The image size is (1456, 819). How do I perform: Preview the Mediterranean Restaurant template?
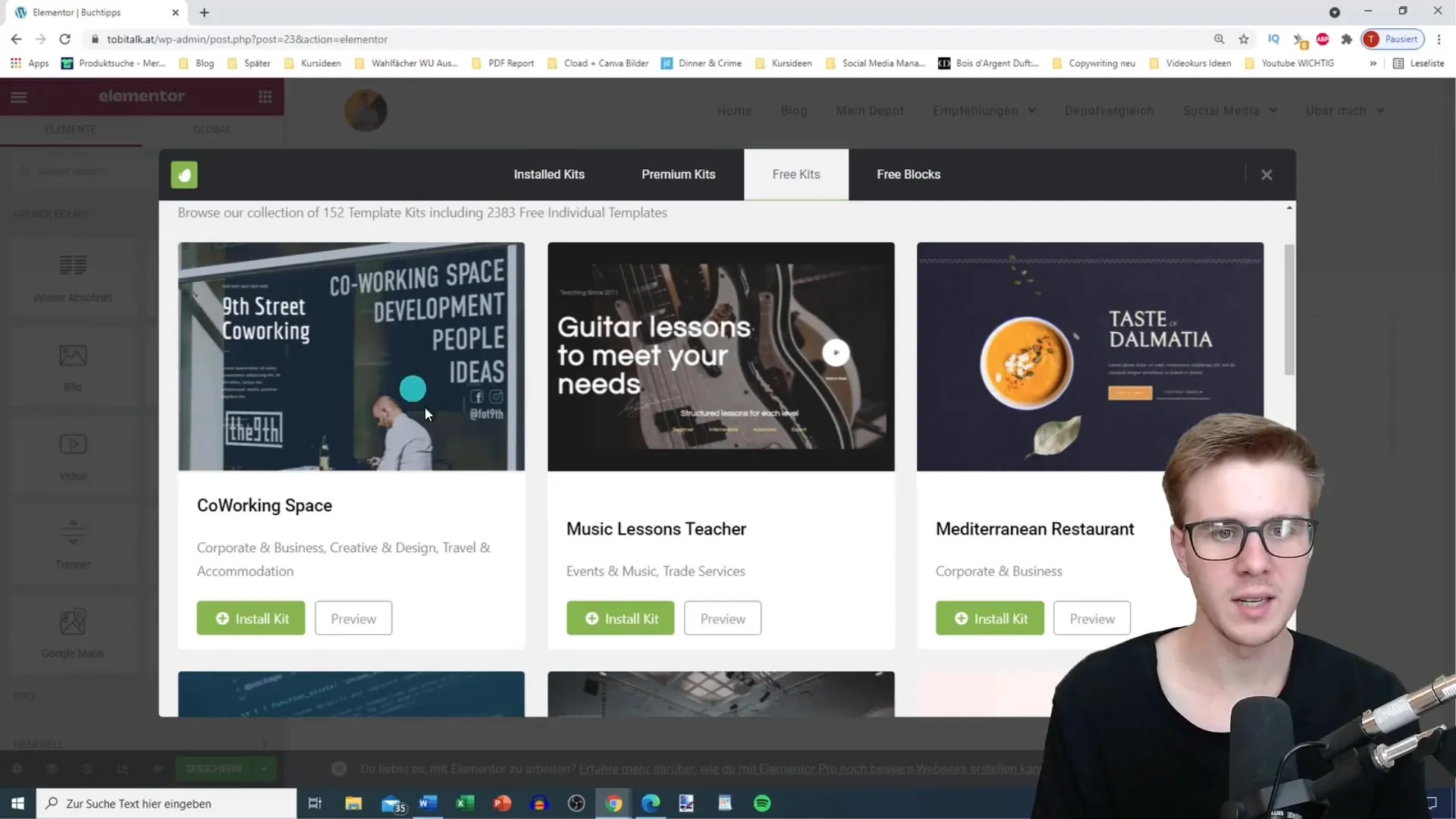(x=1092, y=618)
